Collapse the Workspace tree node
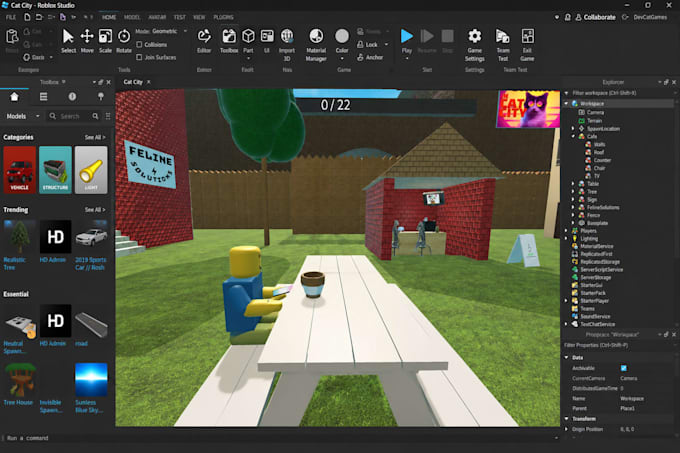 pyautogui.click(x=566, y=103)
